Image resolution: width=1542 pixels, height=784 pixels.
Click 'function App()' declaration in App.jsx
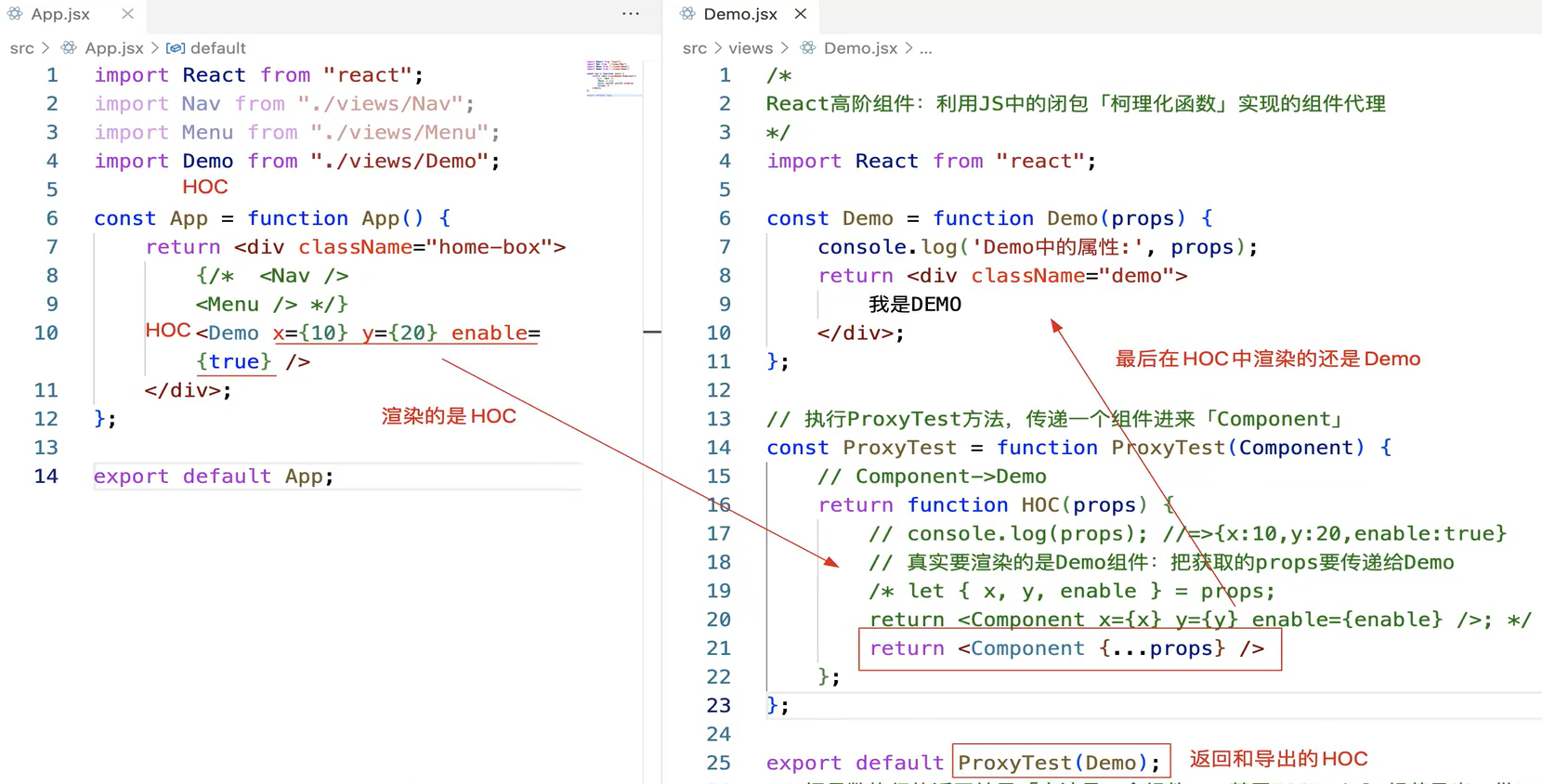pos(335,218)
